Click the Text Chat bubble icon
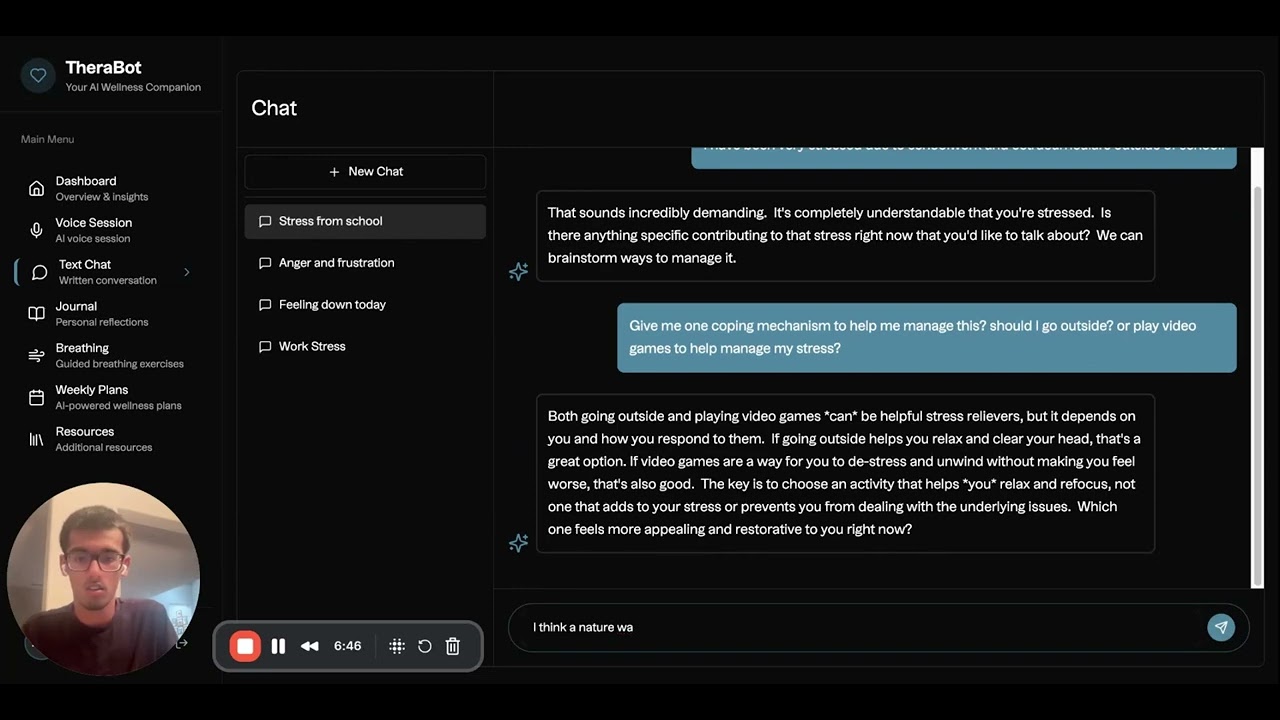Viewport: 1280px width, 720px height. (39, 272)
